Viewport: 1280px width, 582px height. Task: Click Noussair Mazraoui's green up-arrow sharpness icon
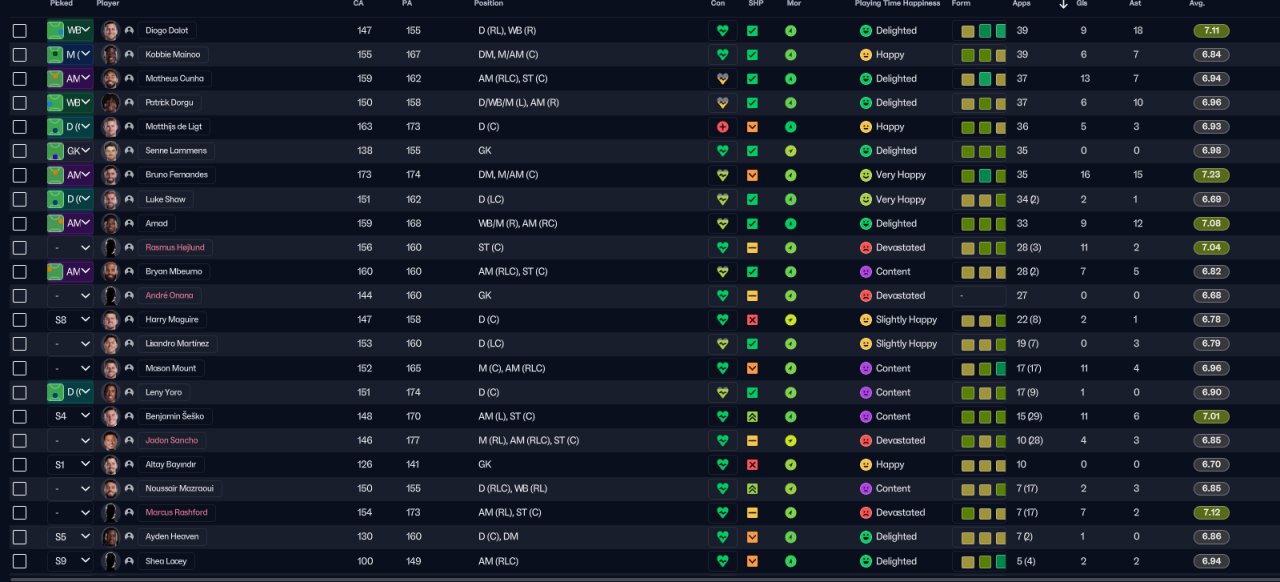point(752,489)
